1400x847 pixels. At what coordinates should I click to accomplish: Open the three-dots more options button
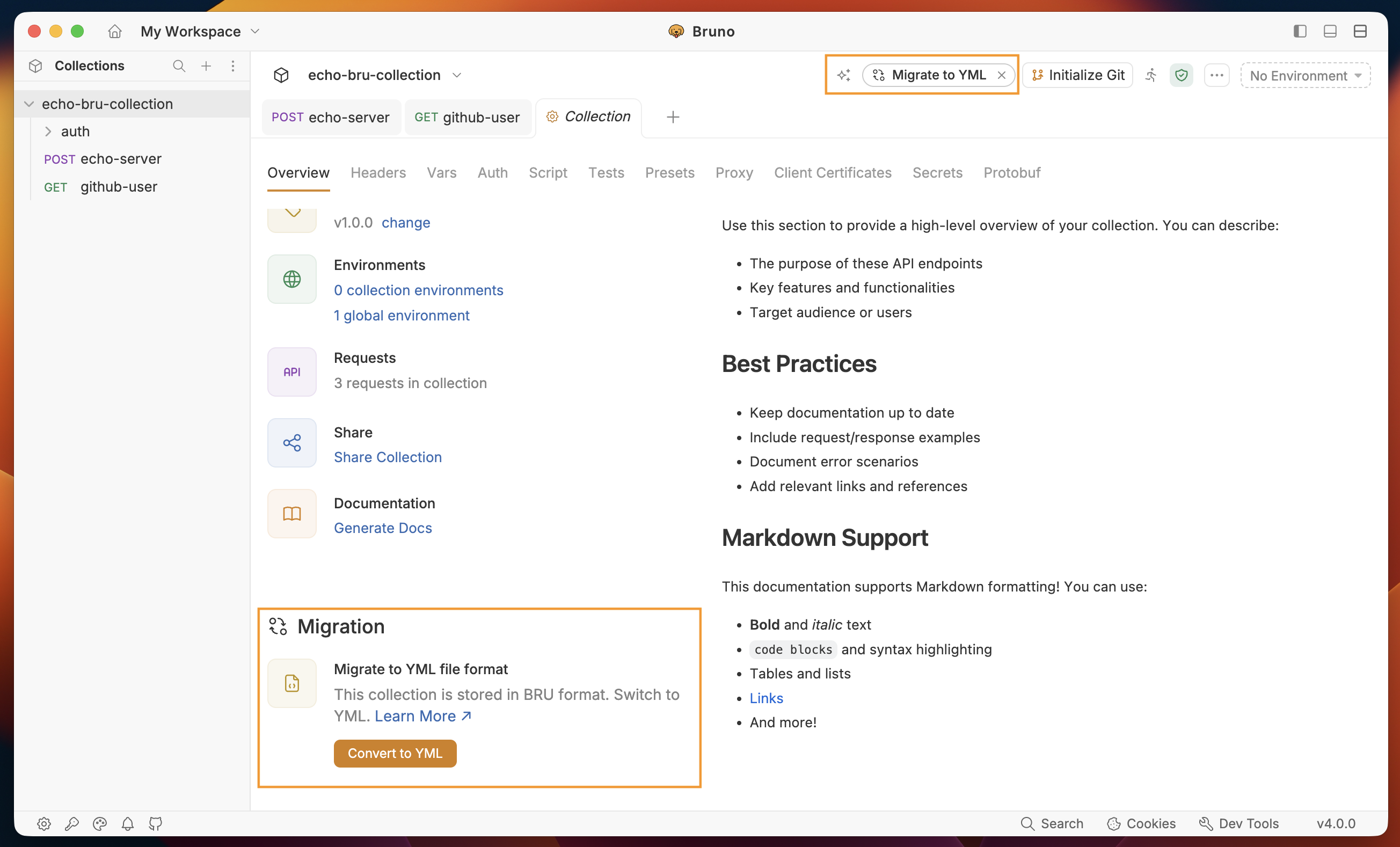tap(1216, 75)
